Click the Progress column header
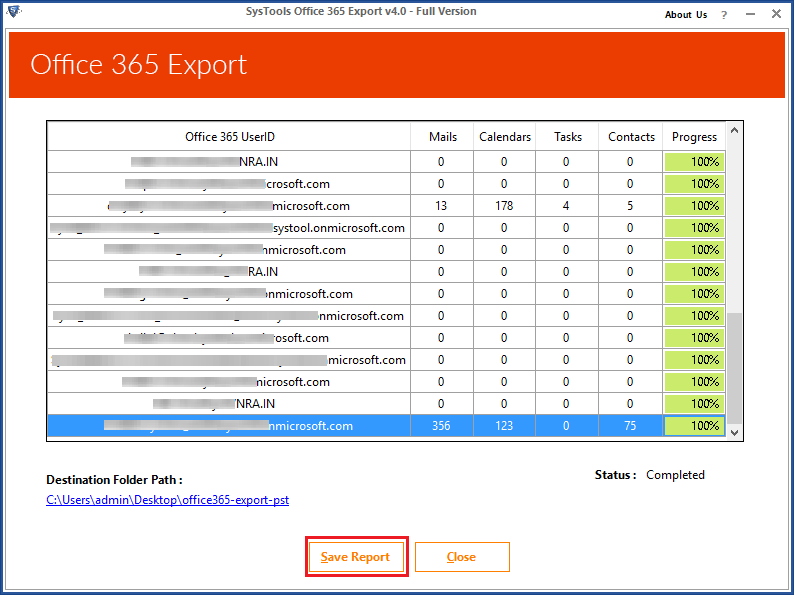Viewport: 794px width, 595px height. 694,137
